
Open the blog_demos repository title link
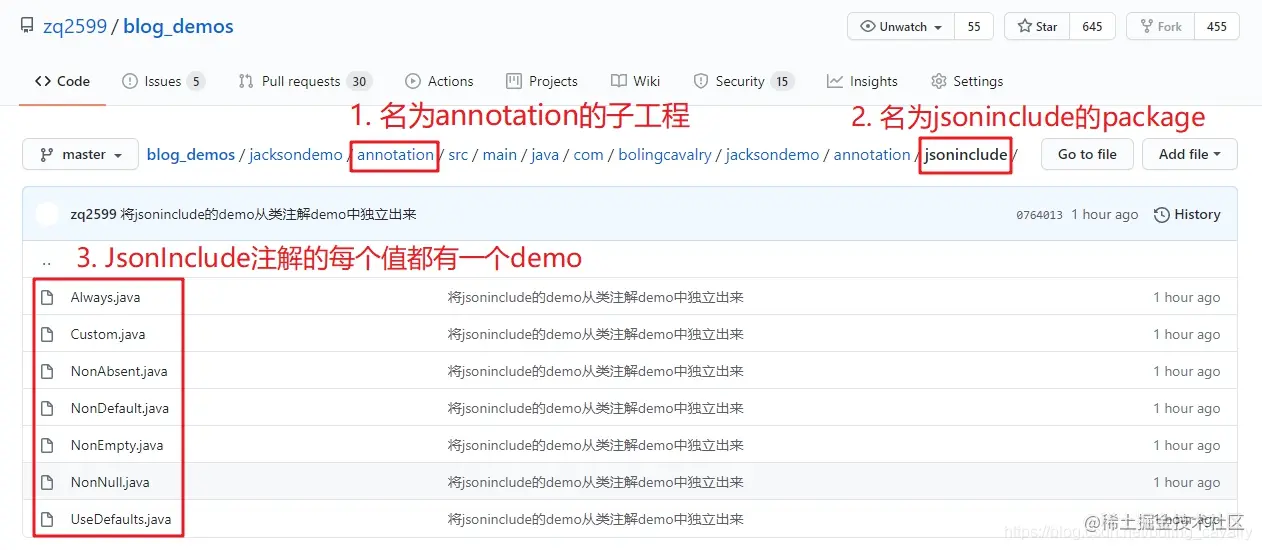pyautogui.click(x=179, y=27)
